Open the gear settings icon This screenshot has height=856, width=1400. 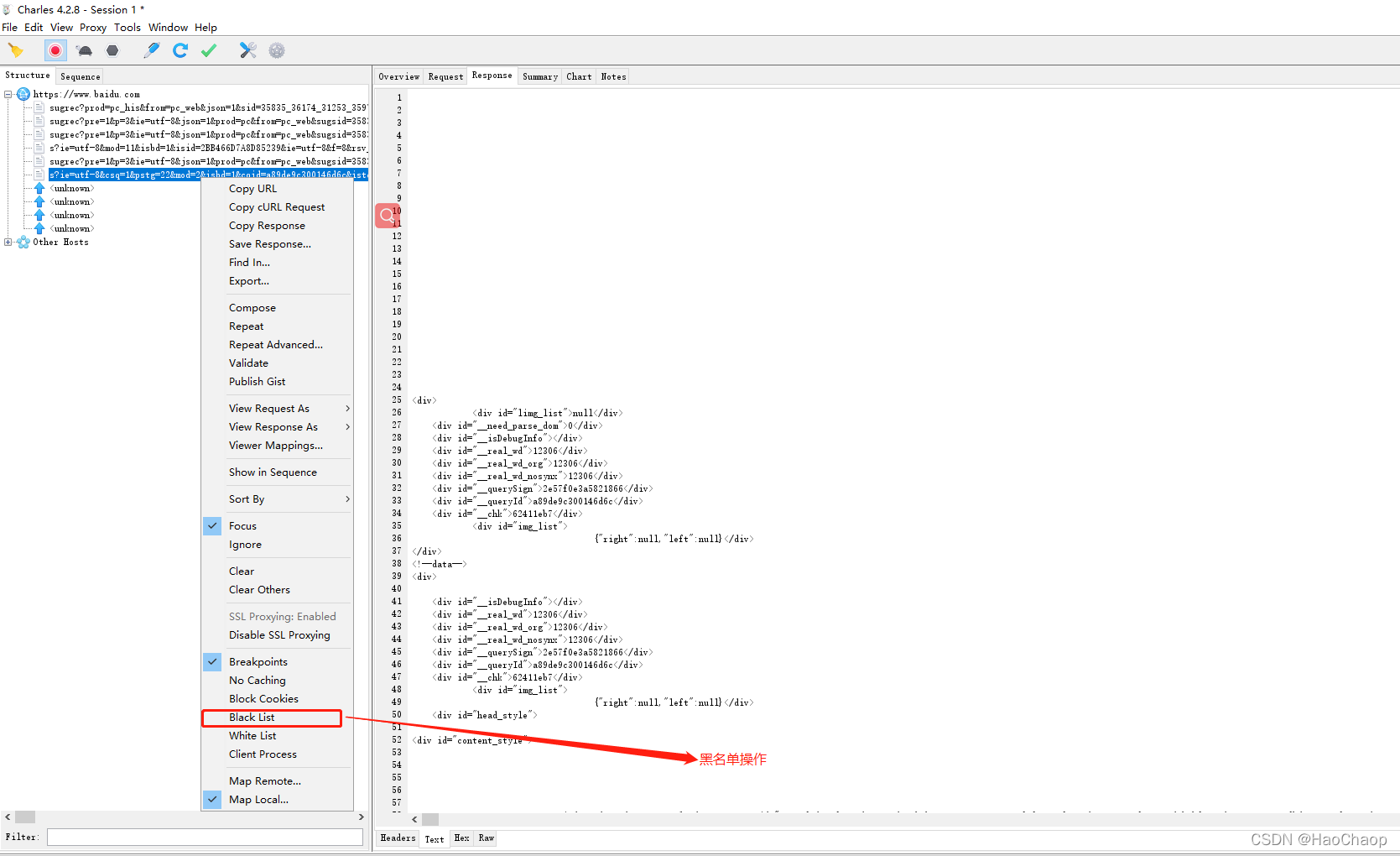pyautogui.click(x=277, y=50)
